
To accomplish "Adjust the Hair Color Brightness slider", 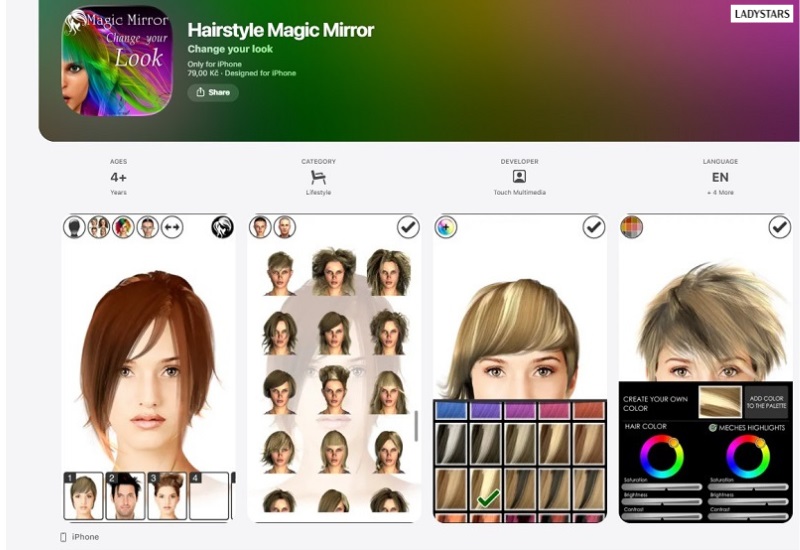I will pyautogui.click(x=662, y=502).
